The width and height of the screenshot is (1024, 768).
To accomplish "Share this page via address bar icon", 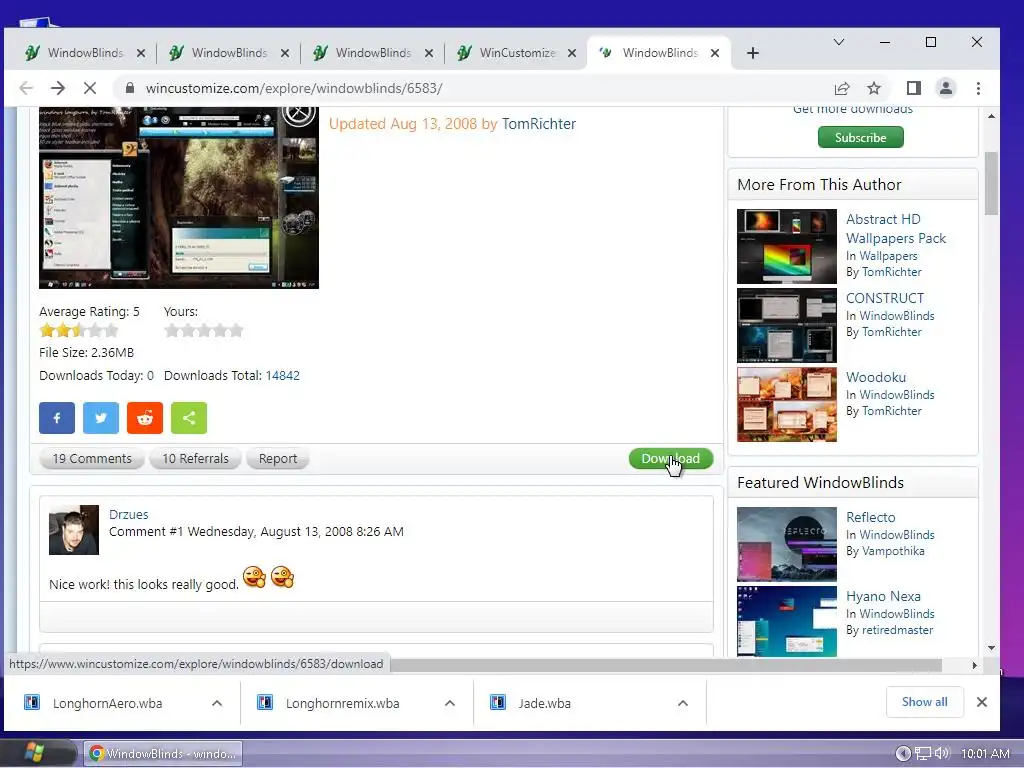I will click(x=842, y=88).
